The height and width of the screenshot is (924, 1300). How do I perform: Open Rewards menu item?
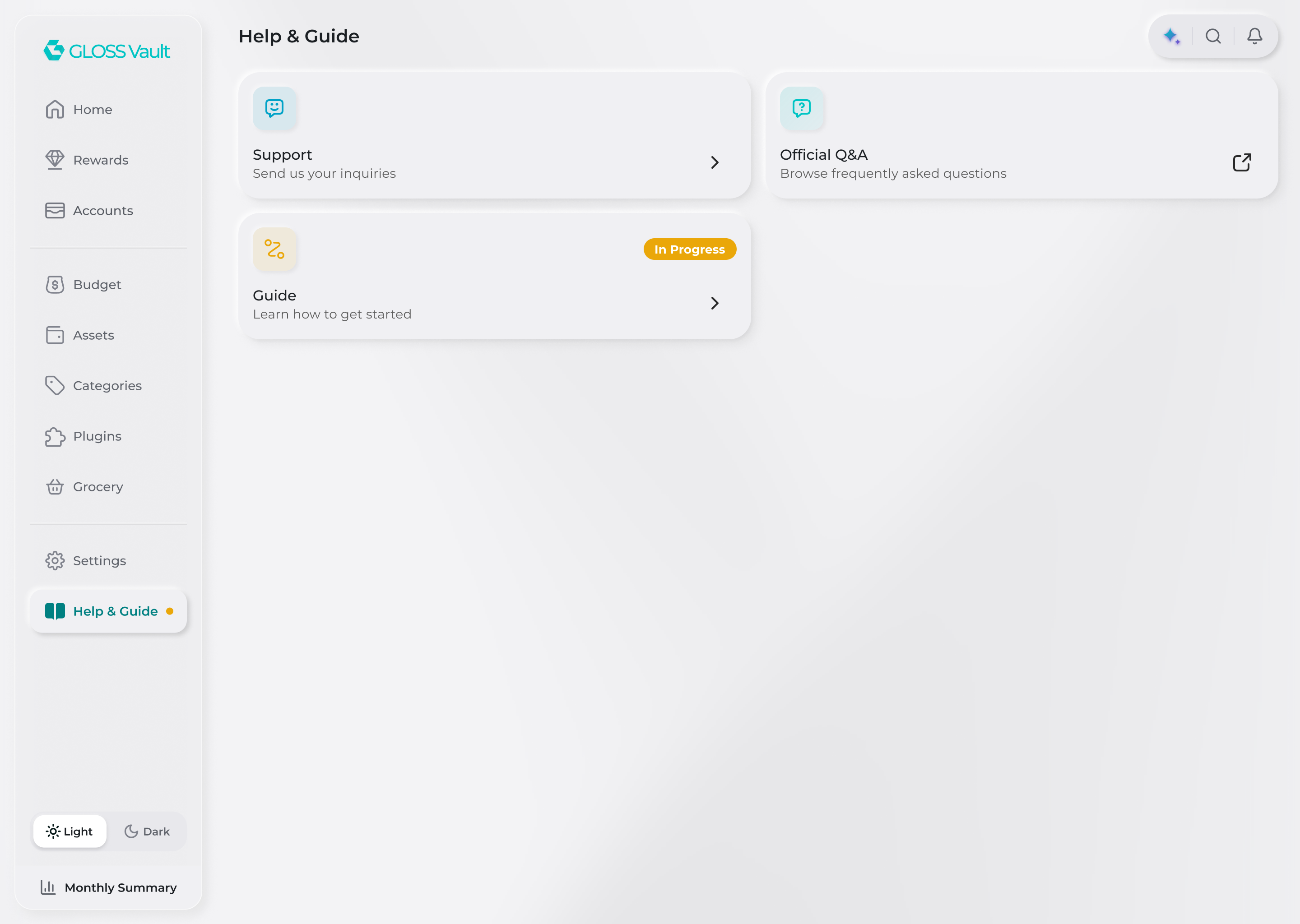[x=108, y=160]
